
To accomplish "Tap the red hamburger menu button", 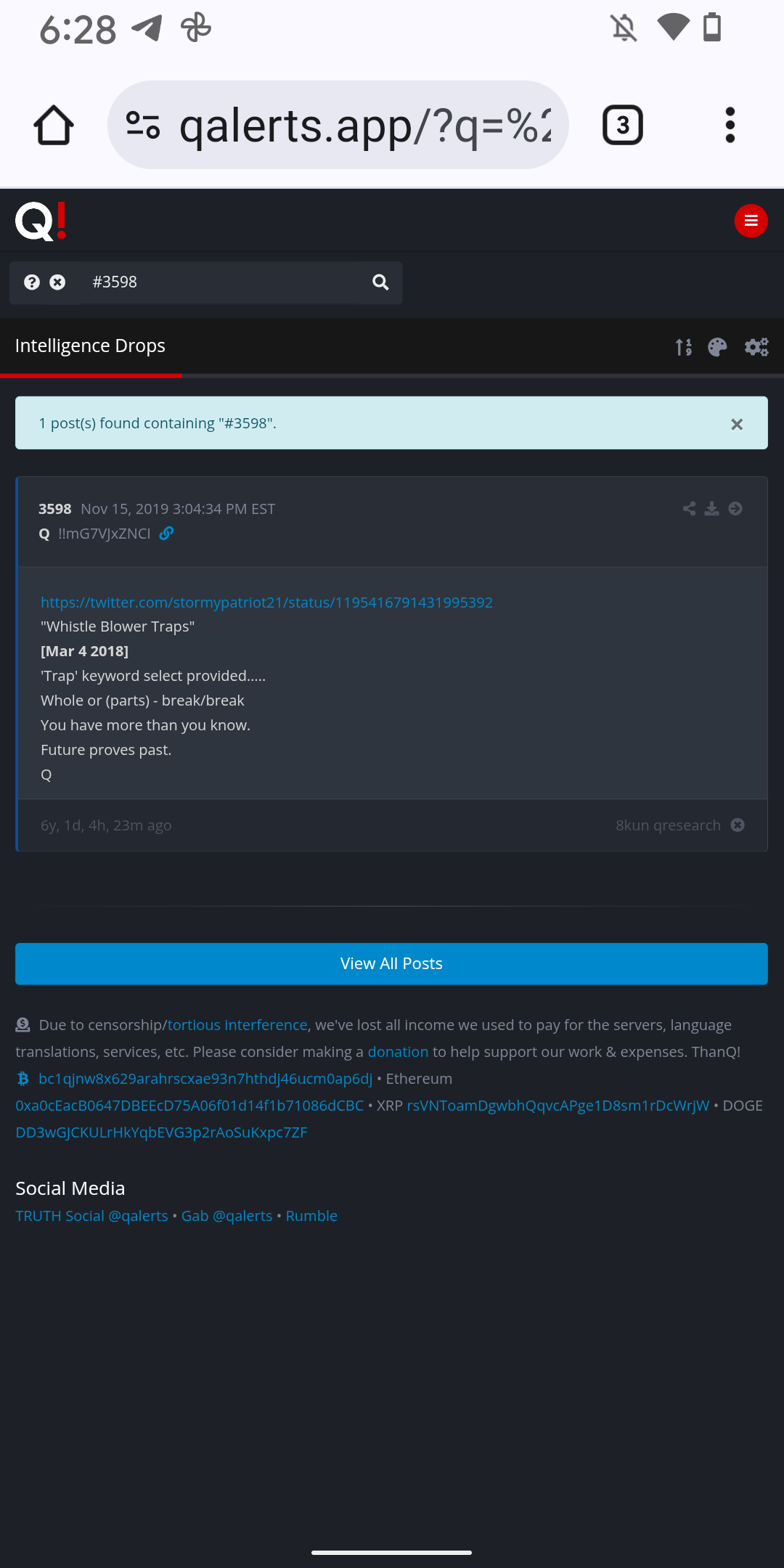I will click(751, 221).
